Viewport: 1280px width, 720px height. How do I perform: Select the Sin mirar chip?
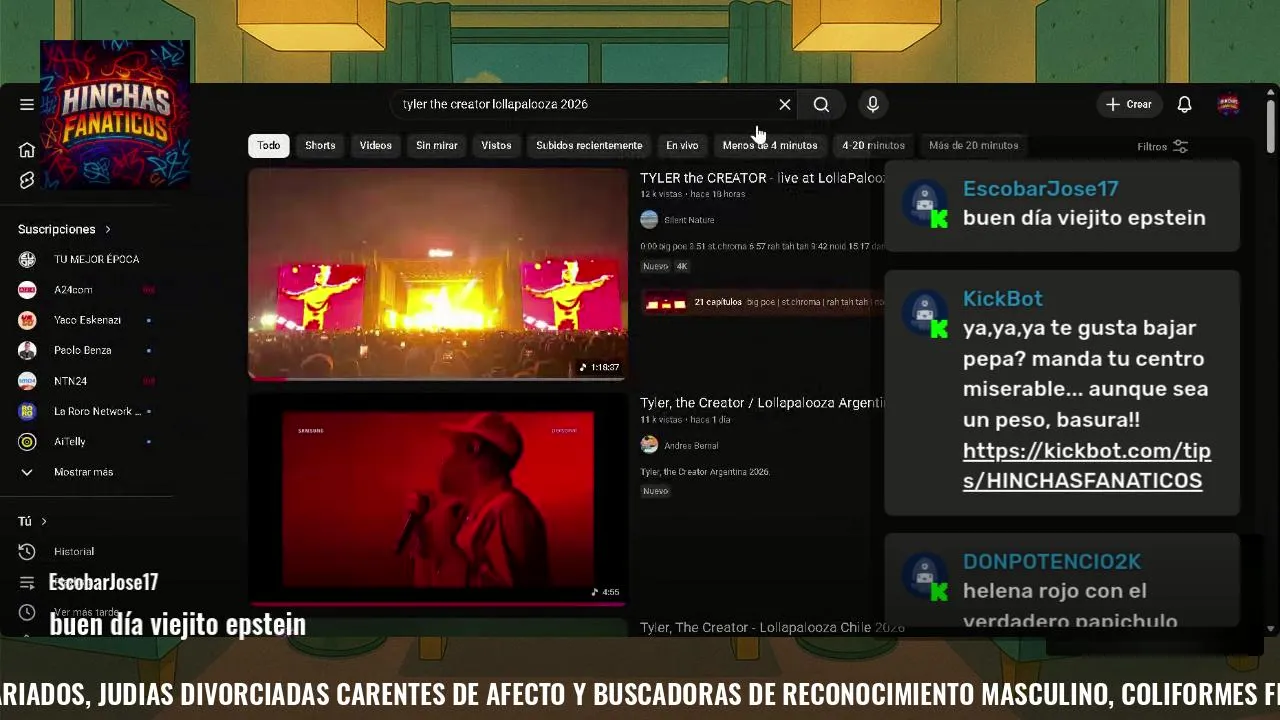click(x=437, y=145)
